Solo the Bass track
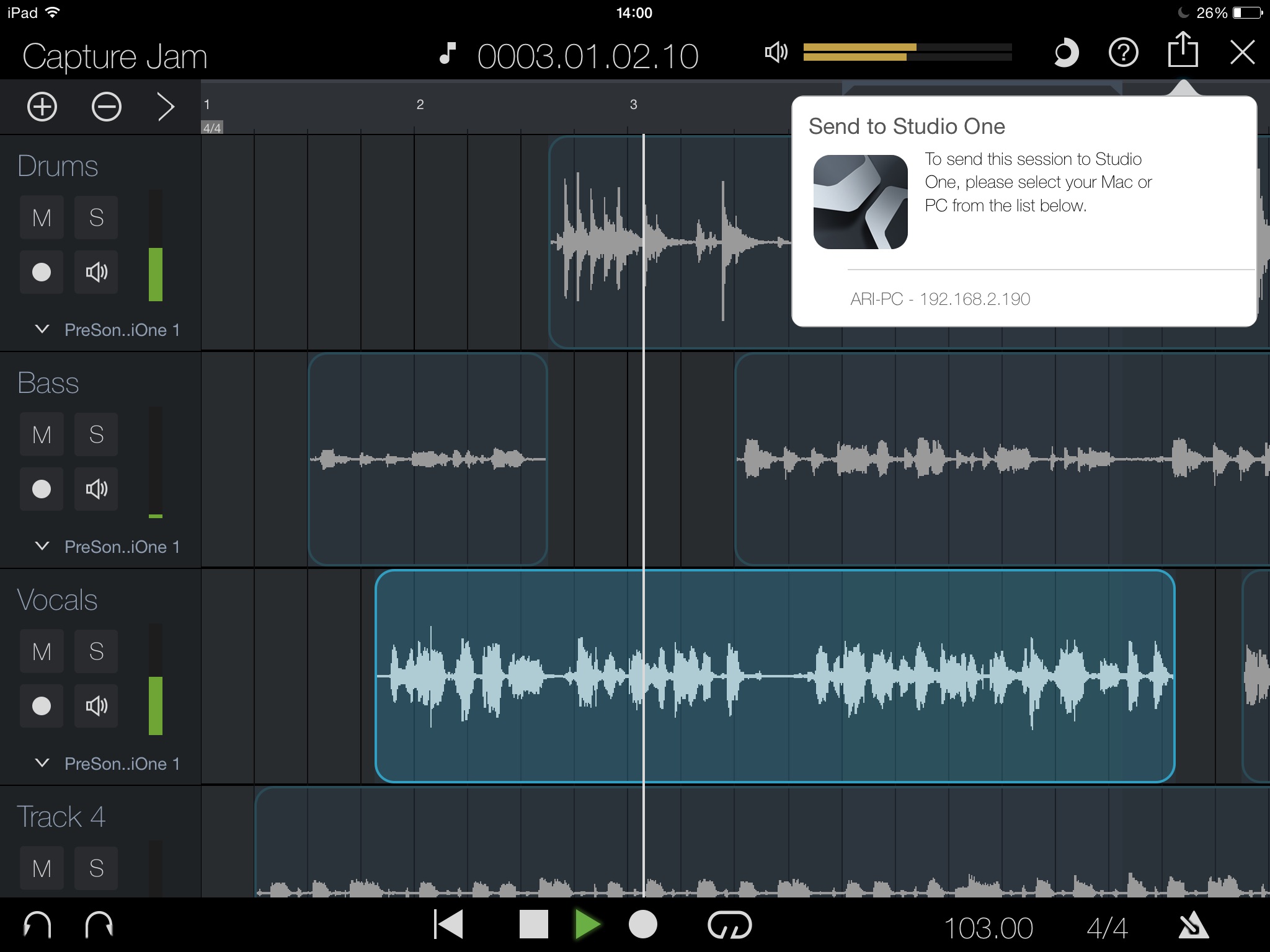Viewport: 1270px width, 952px height. (x=96, y=434)
